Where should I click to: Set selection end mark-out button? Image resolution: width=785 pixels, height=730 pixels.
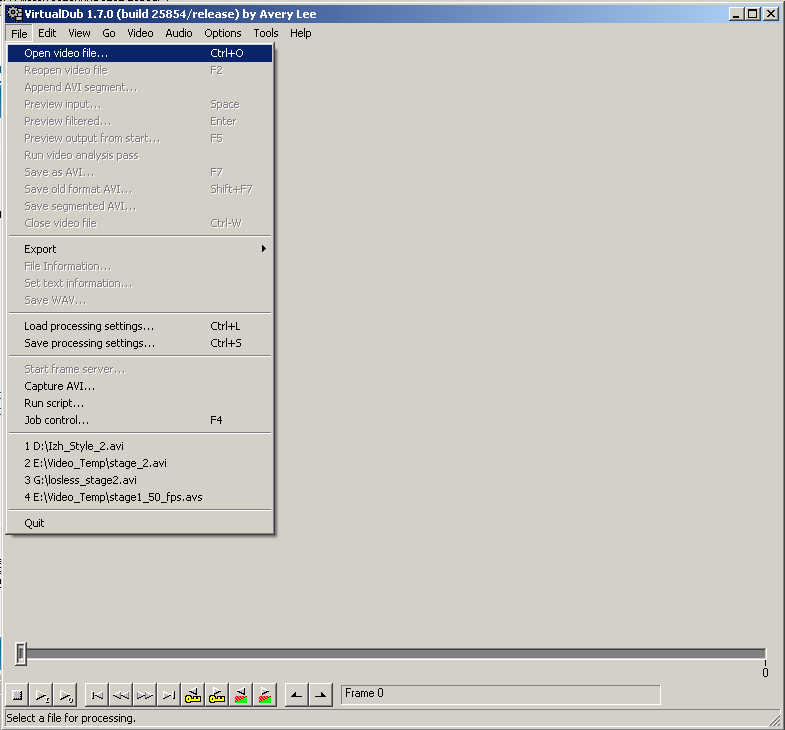coord(321,695)
